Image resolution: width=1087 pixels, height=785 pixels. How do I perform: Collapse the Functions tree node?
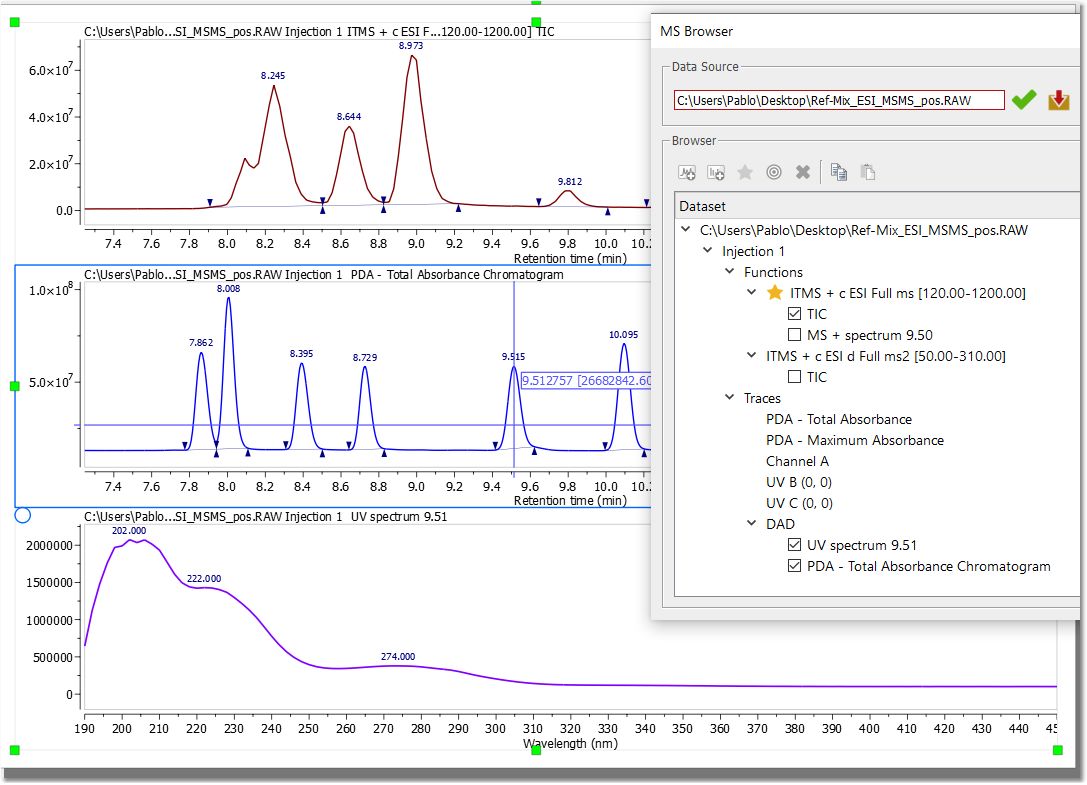730,271
